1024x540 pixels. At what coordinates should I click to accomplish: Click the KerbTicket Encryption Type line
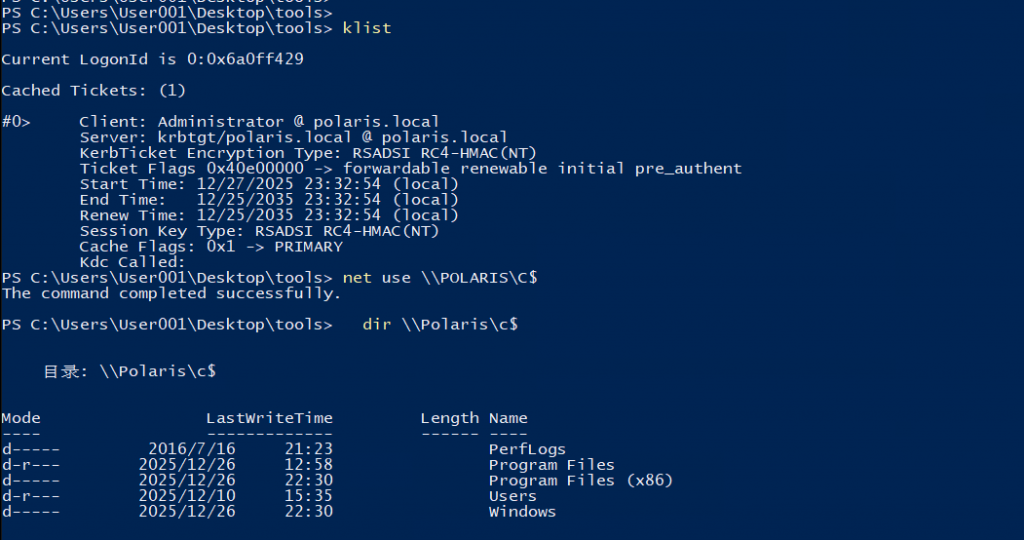[x=308, y=153]
